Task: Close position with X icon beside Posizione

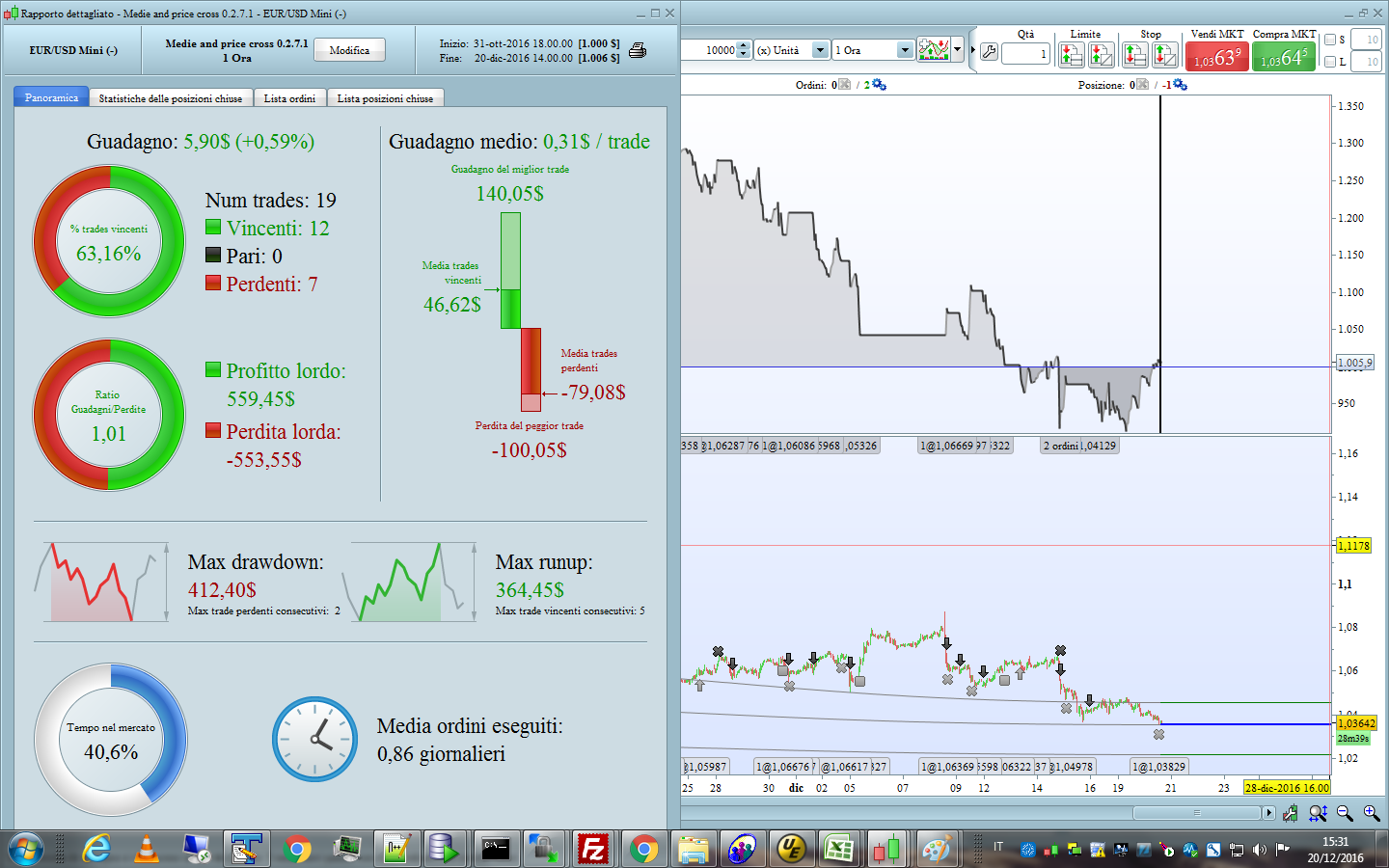Action: pos(1143,85)
